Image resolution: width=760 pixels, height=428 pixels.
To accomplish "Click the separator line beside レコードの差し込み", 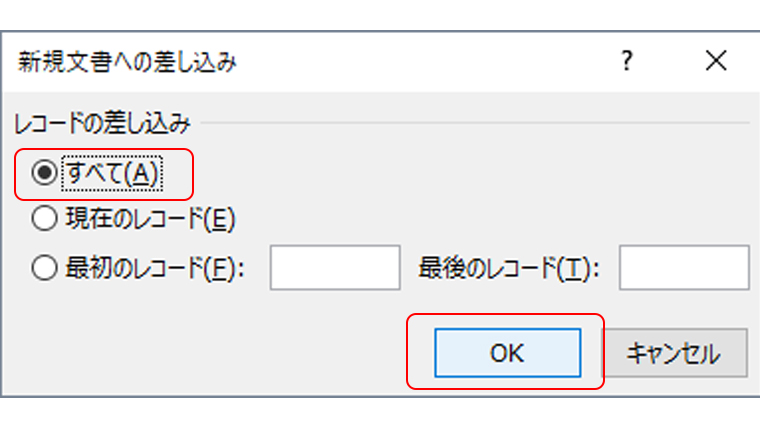I will (480, 124).
